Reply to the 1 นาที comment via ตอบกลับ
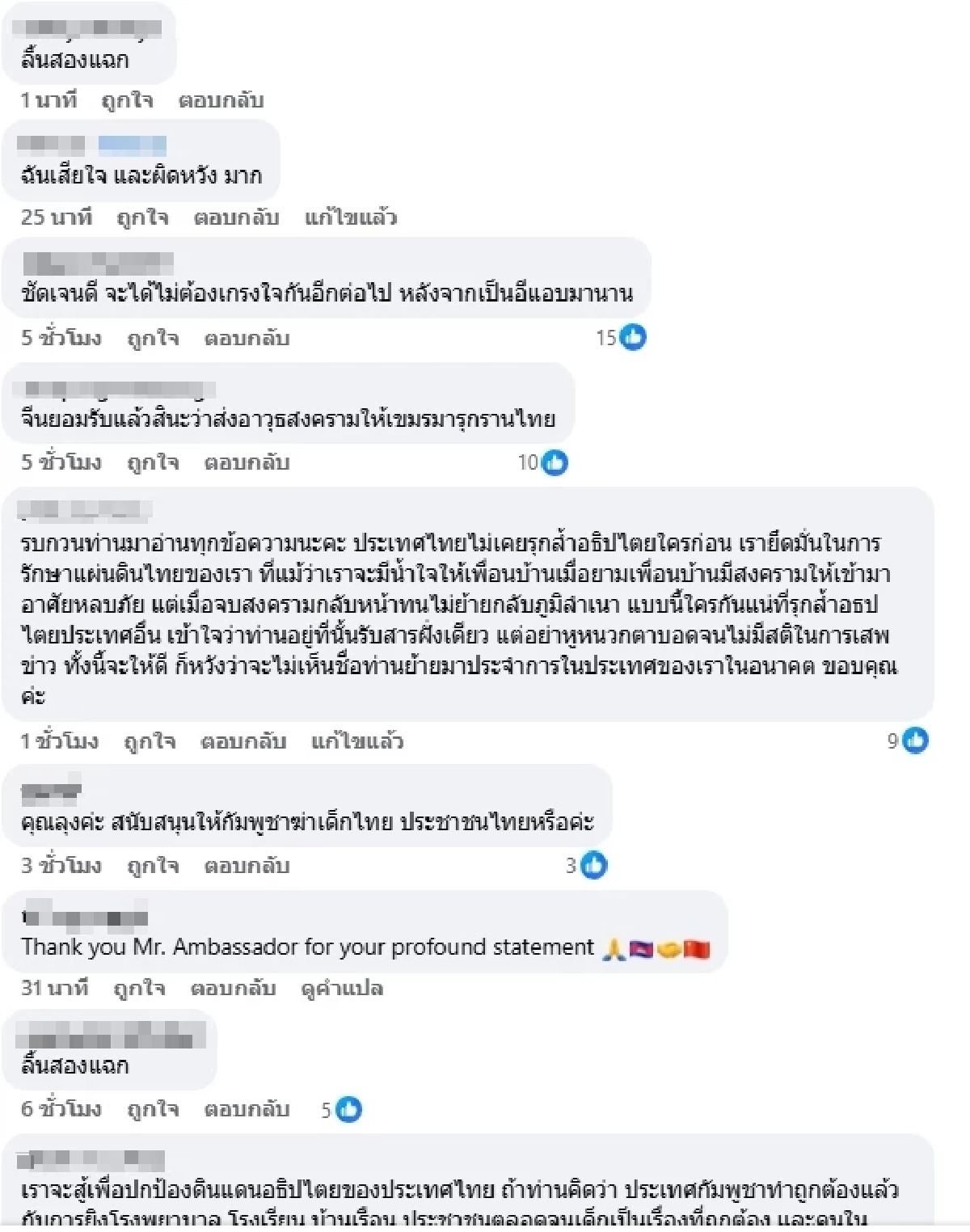The height and width of the screenshot is (1232, 970). (x=221, y=100)
